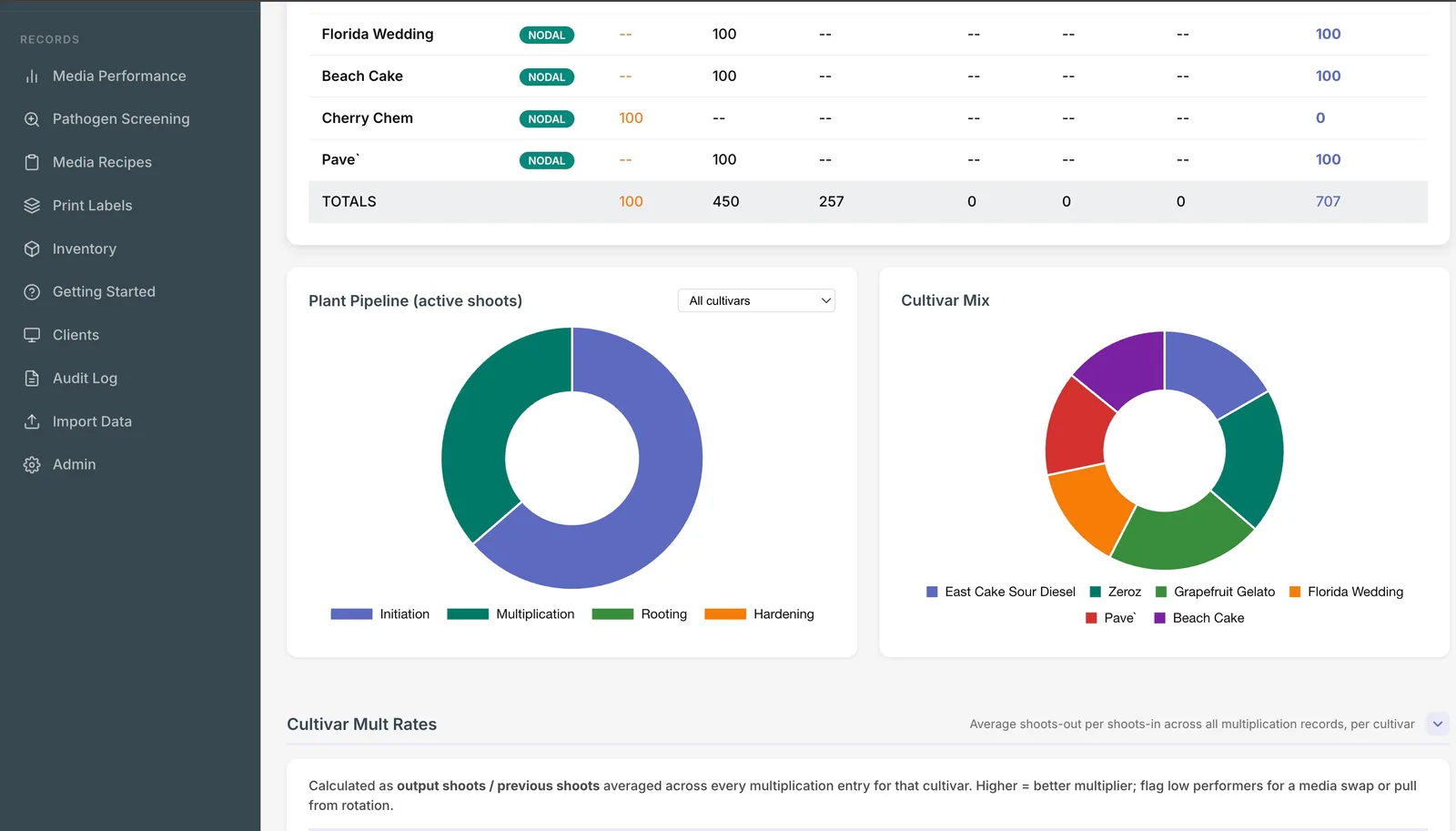This screenshot has width=1456, height=831.
Task: Navigate to Print Labels
Action: coord(92,206)
